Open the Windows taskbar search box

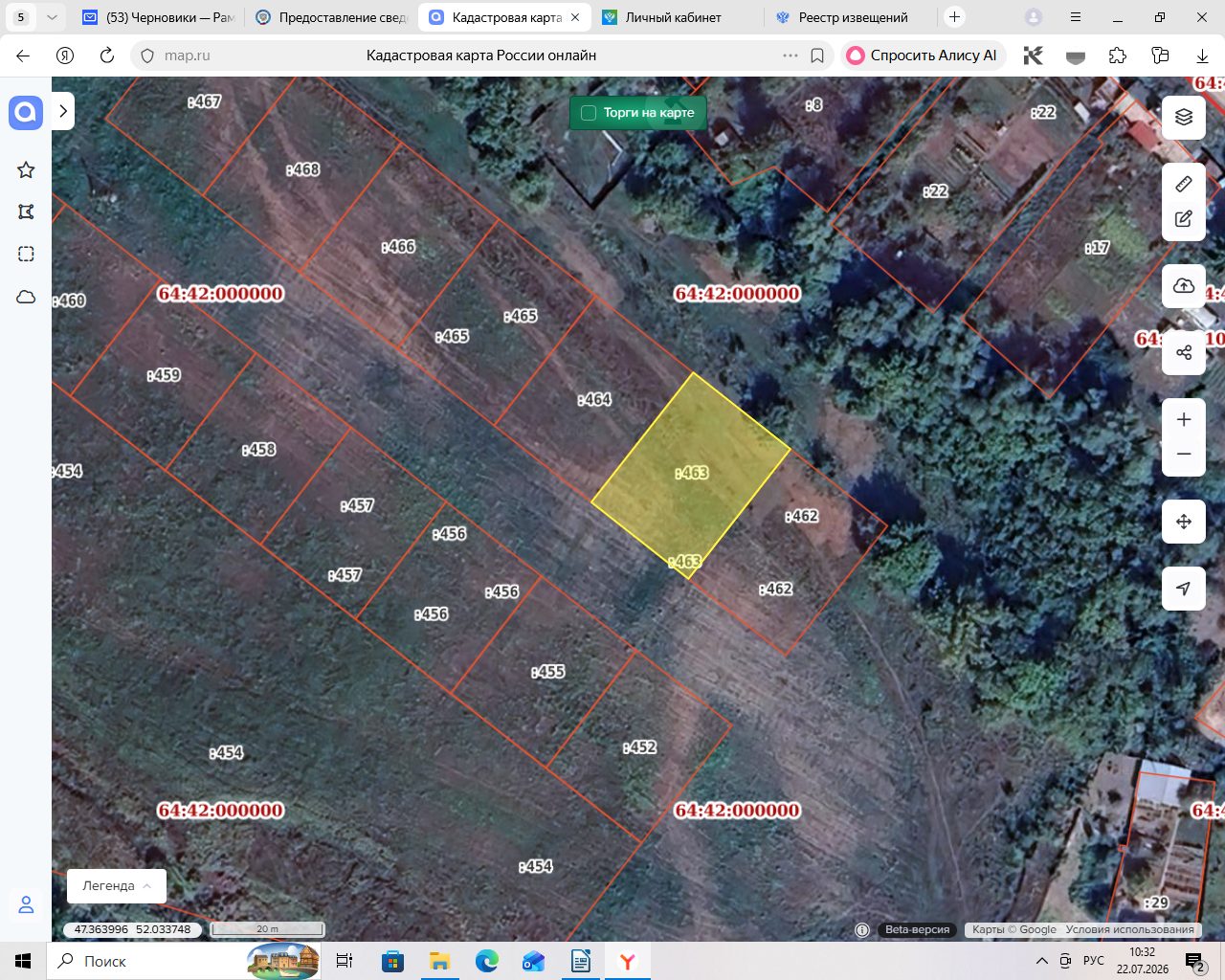click(x=144, y=961)
